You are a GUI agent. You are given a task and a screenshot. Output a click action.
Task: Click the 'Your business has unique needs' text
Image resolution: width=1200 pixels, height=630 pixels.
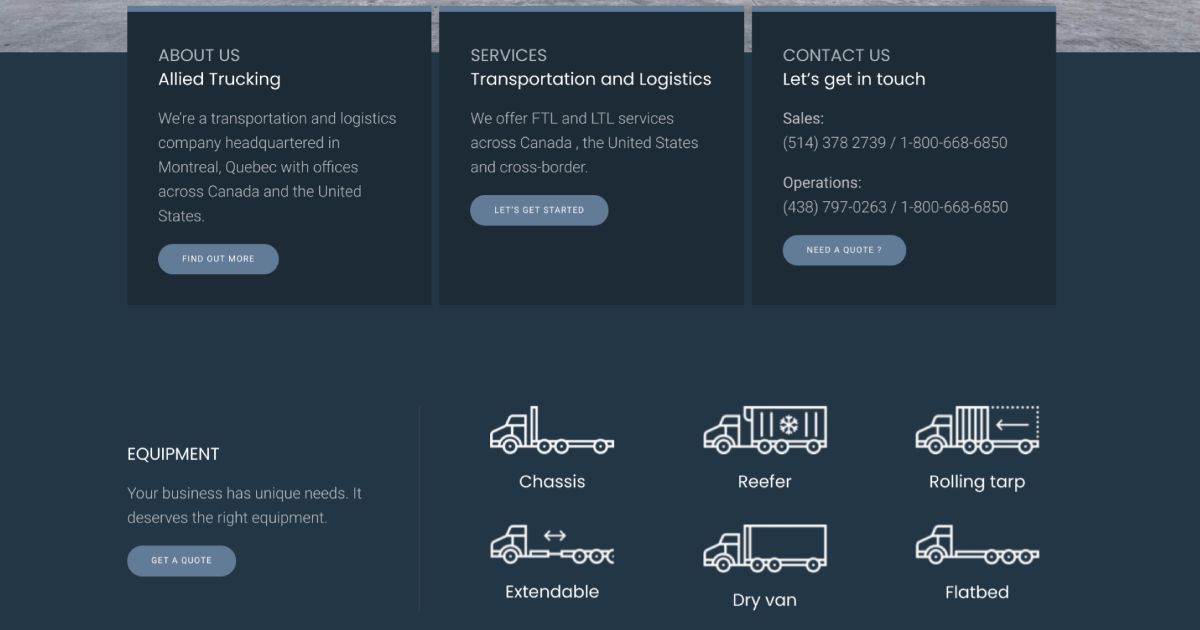tap(244, 506)
